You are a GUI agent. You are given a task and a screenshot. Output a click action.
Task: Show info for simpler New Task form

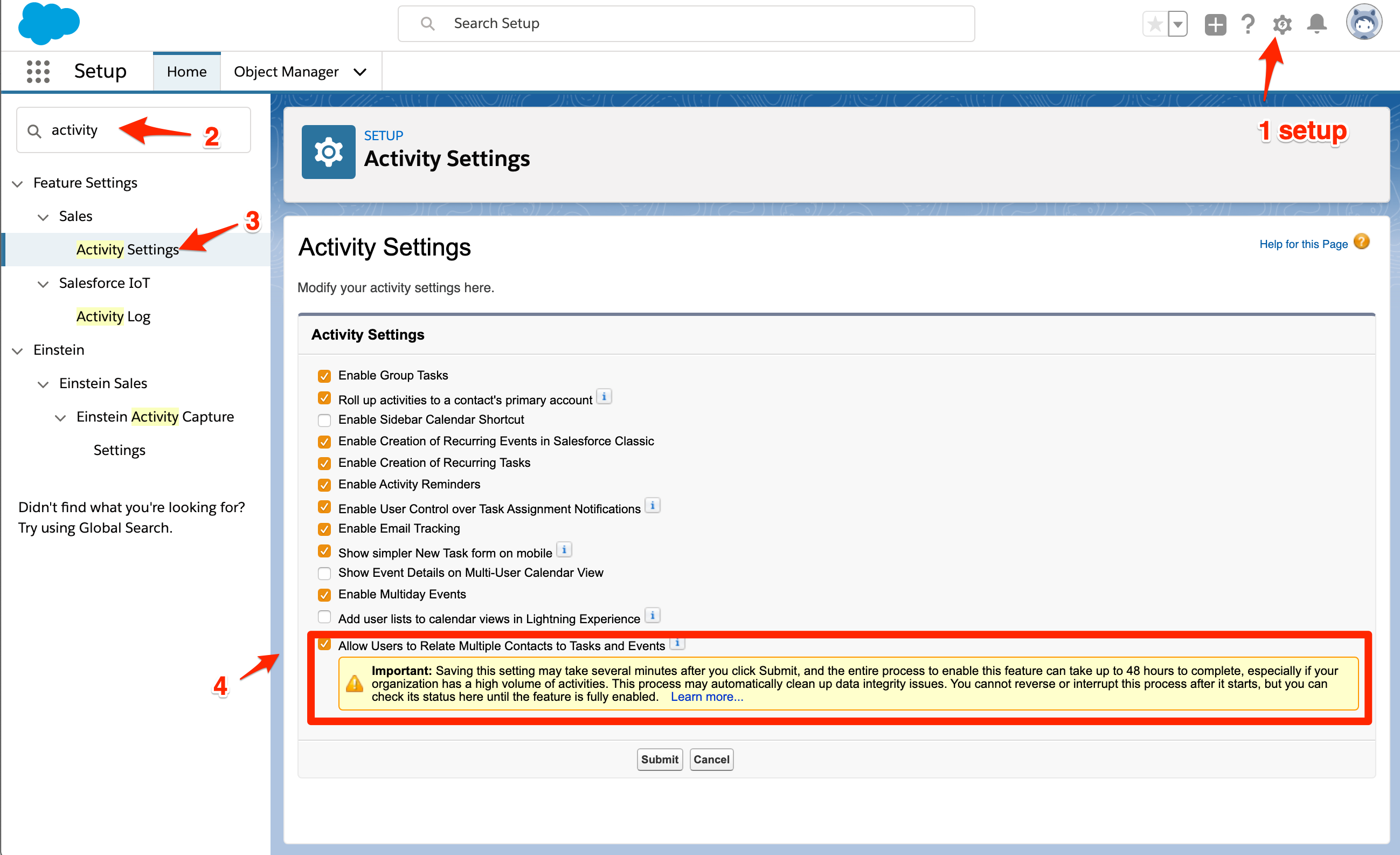564,549
